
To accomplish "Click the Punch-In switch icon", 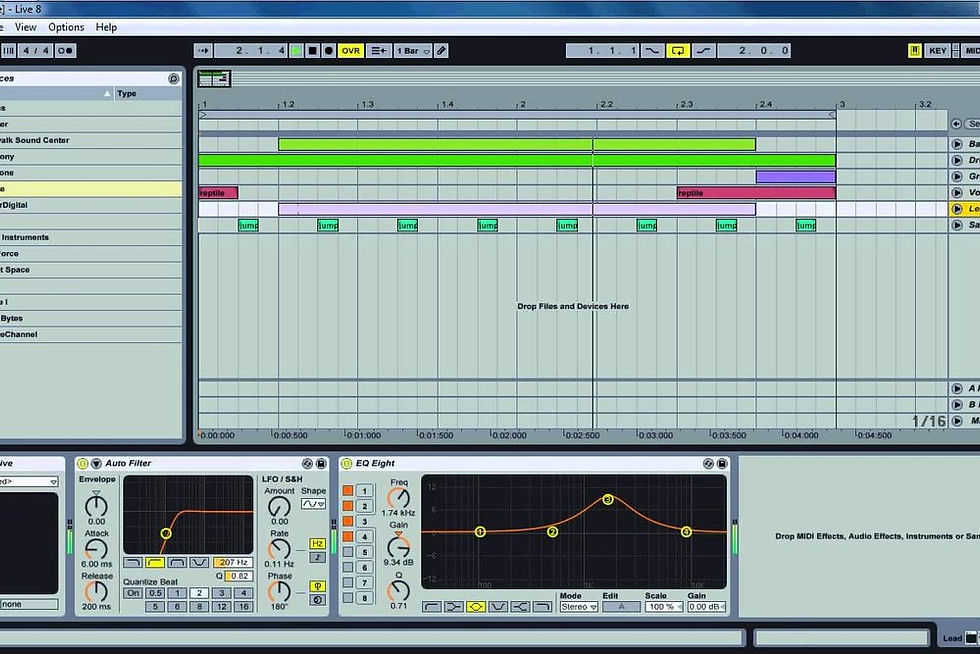I will (x=652, y=51).
